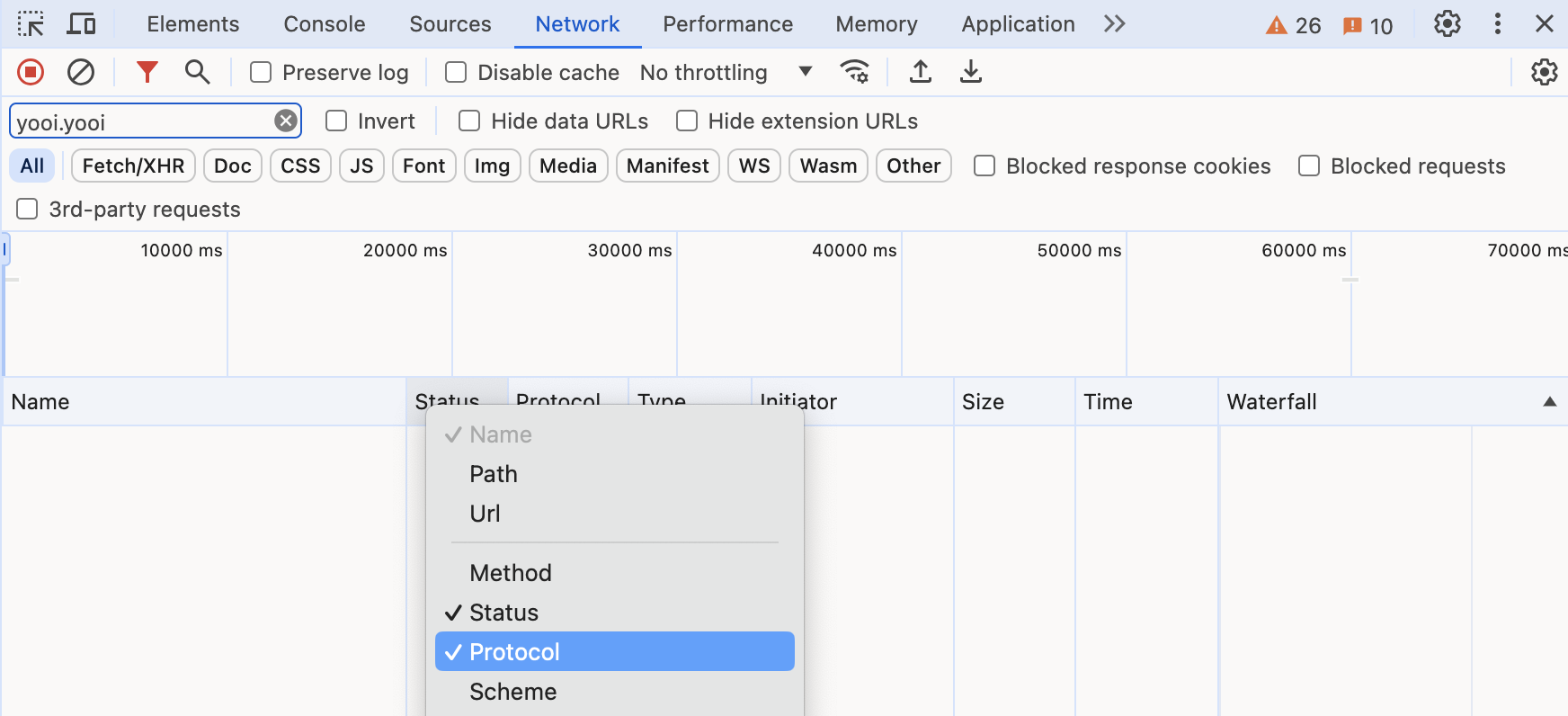
Task: Import HAR file upload icon
Action: [x=920, y=72]
